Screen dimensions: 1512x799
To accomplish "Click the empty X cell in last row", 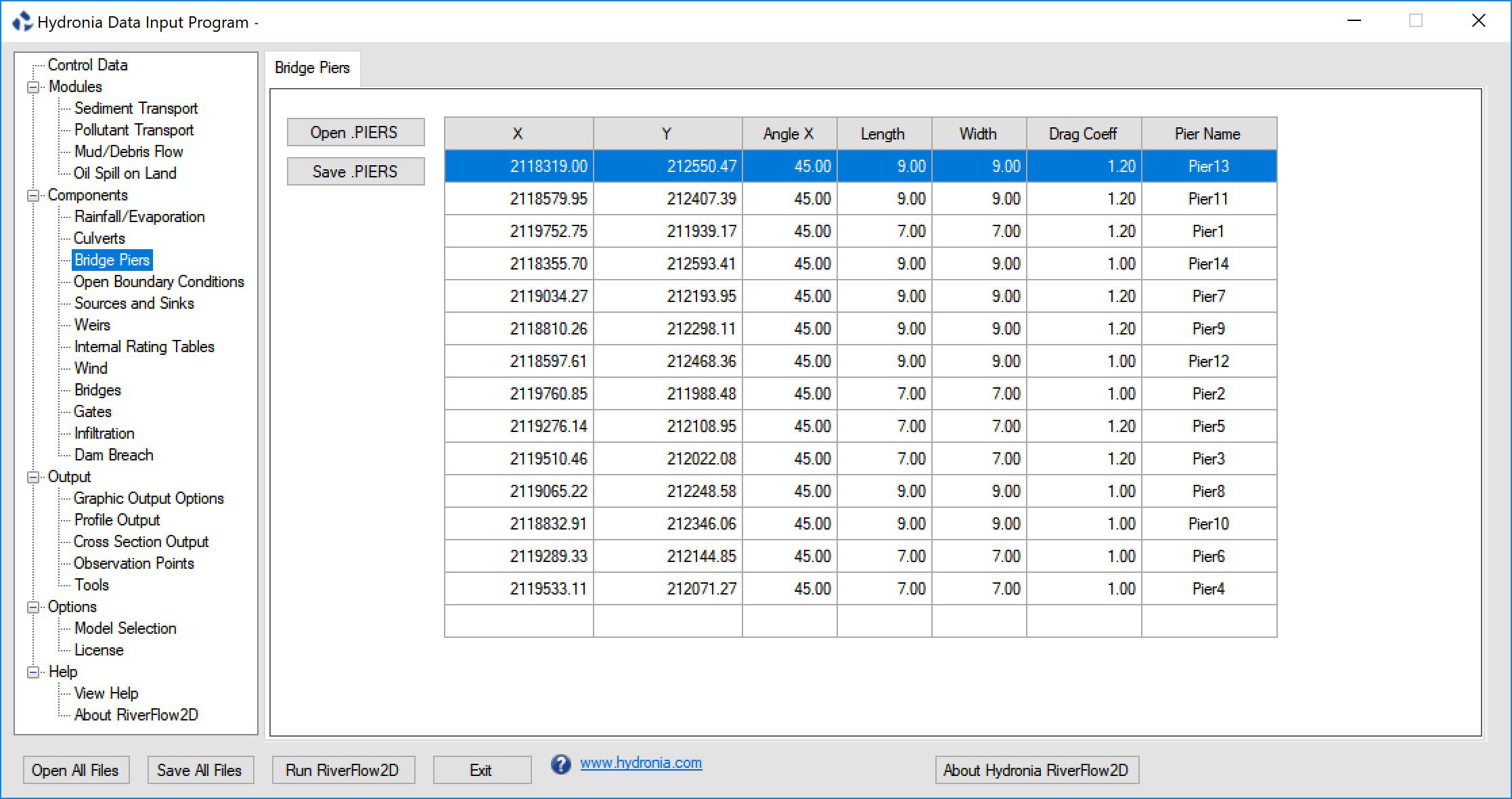I will coord(519,622).
